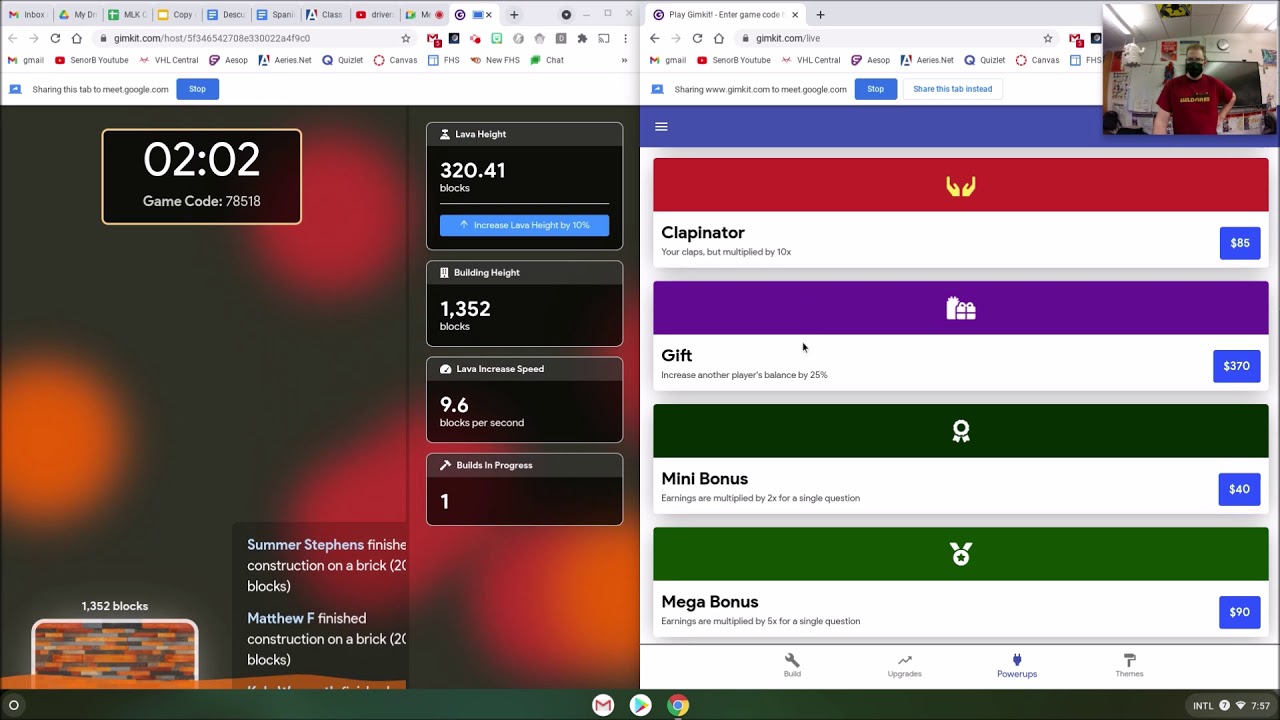Open Gmail from the shelf

pyautogui.click(x=603, y=705)
